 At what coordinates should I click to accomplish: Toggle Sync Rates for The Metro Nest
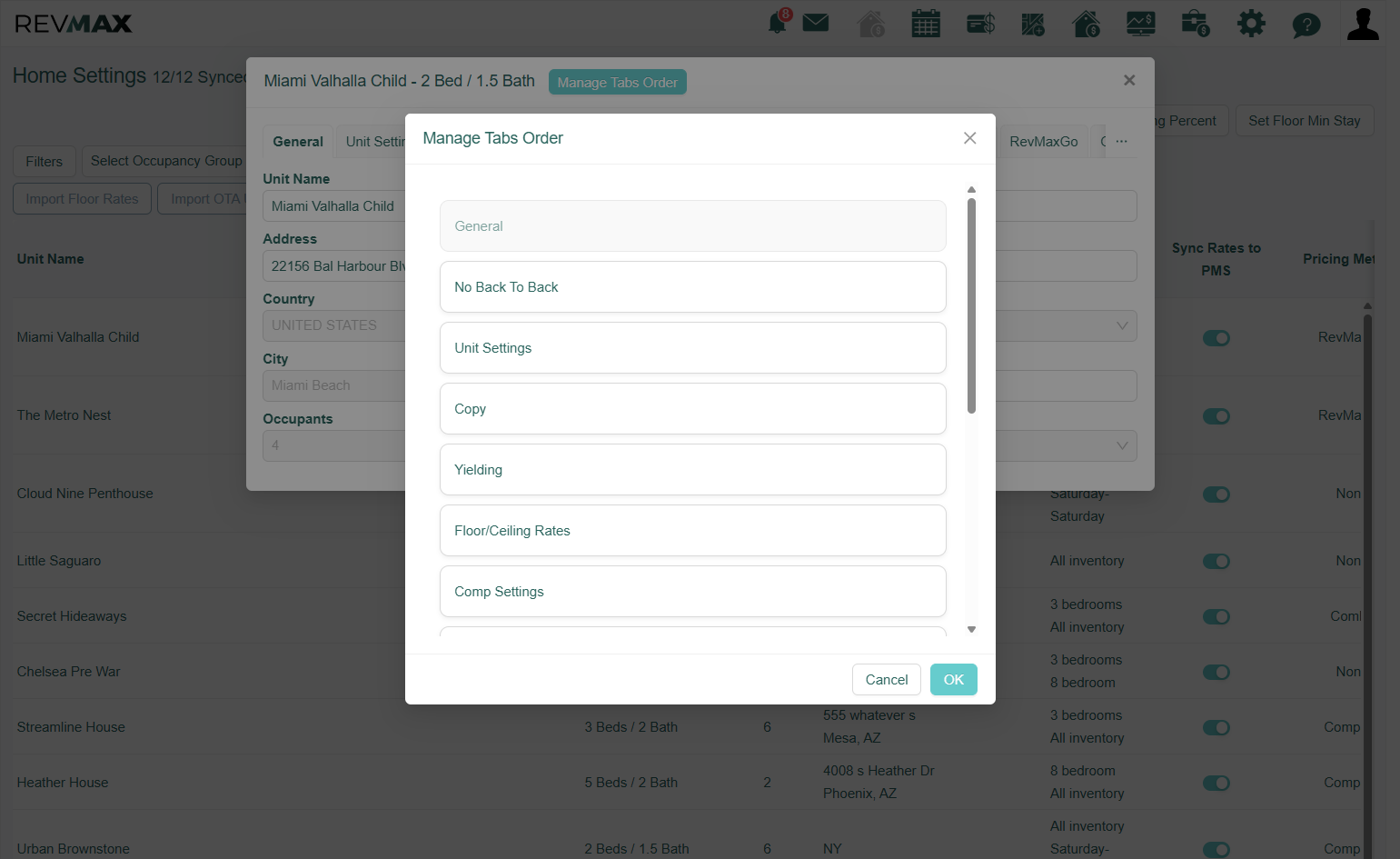1216,416
